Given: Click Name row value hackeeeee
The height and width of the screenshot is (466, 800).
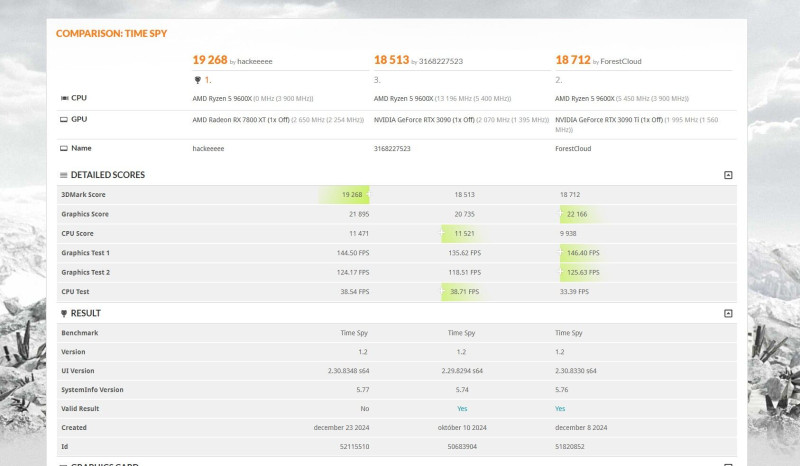Looking at the screenshot, I should pos(208,149).
